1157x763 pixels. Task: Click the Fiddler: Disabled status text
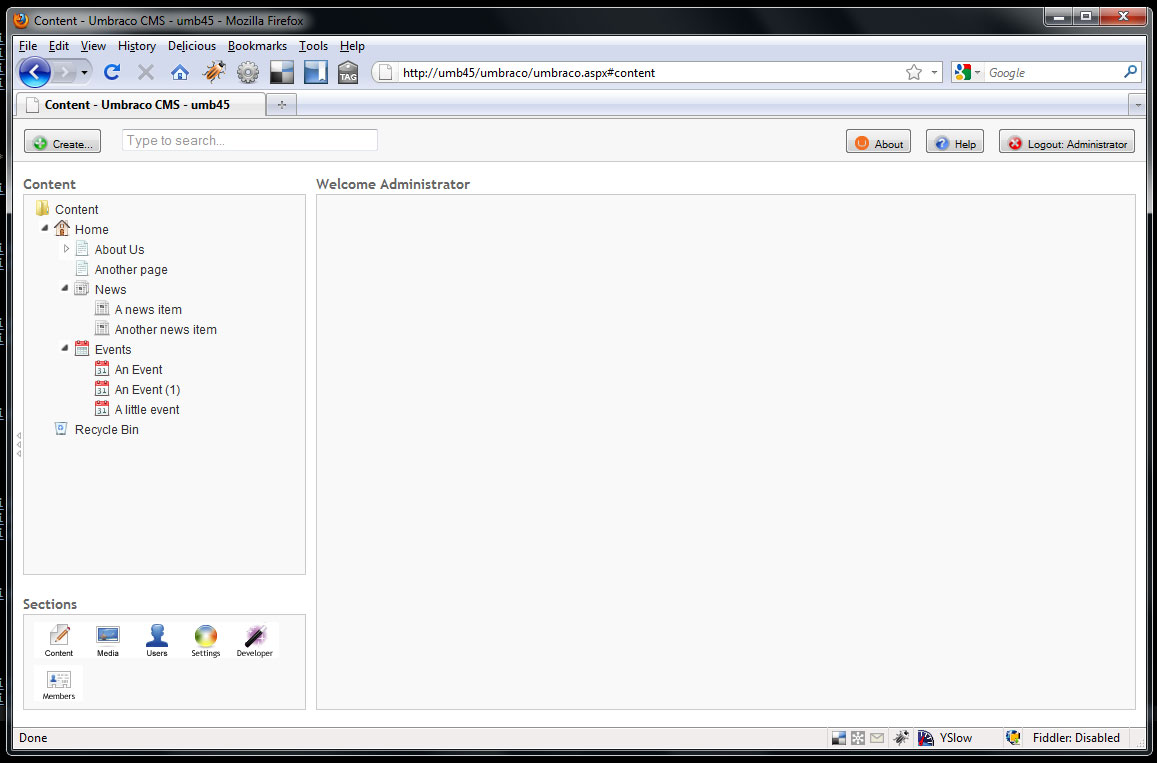pyautogui.click(x=1076, y=737)
